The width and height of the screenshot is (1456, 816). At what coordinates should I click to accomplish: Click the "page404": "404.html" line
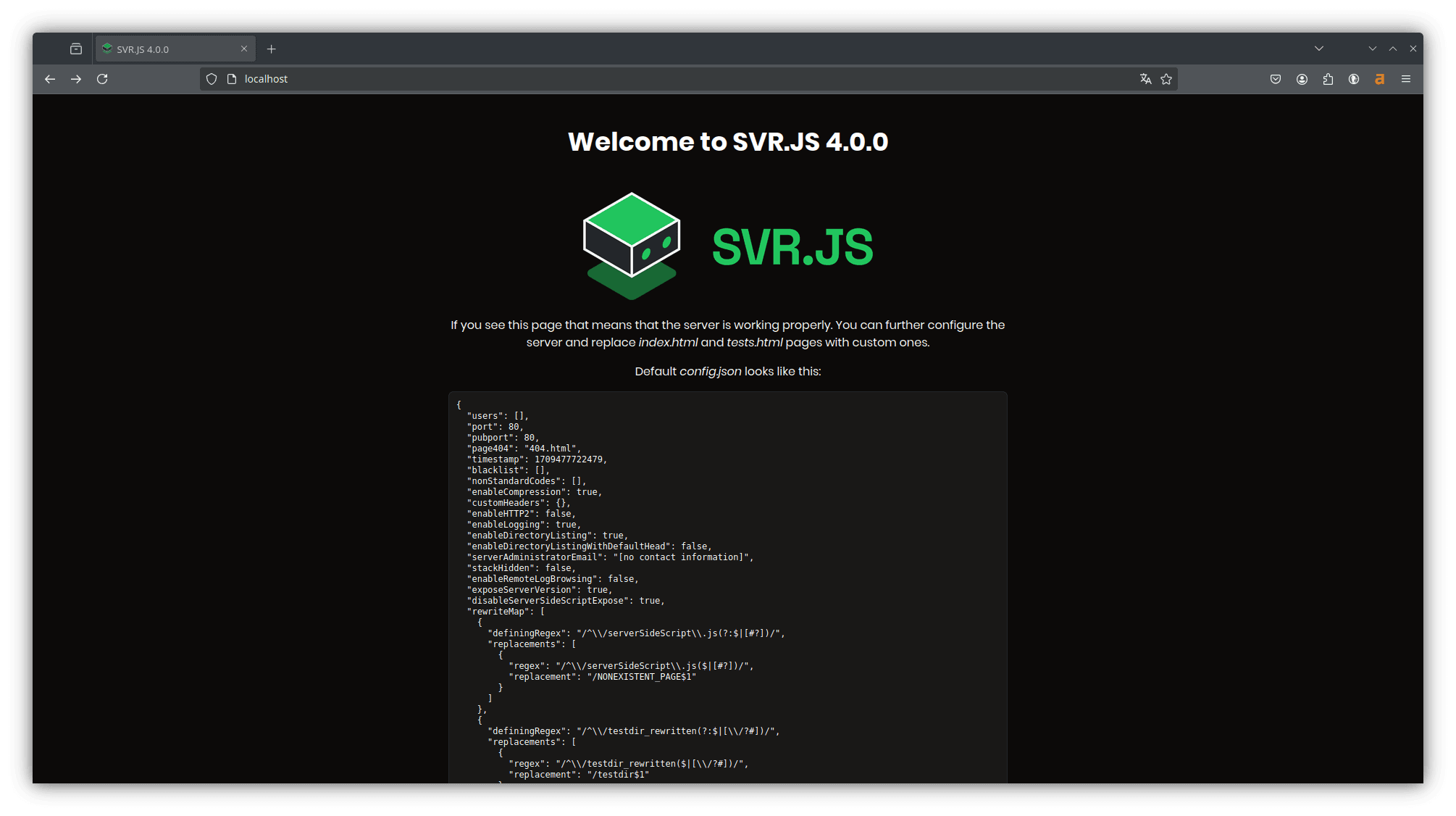coord(524,449)
